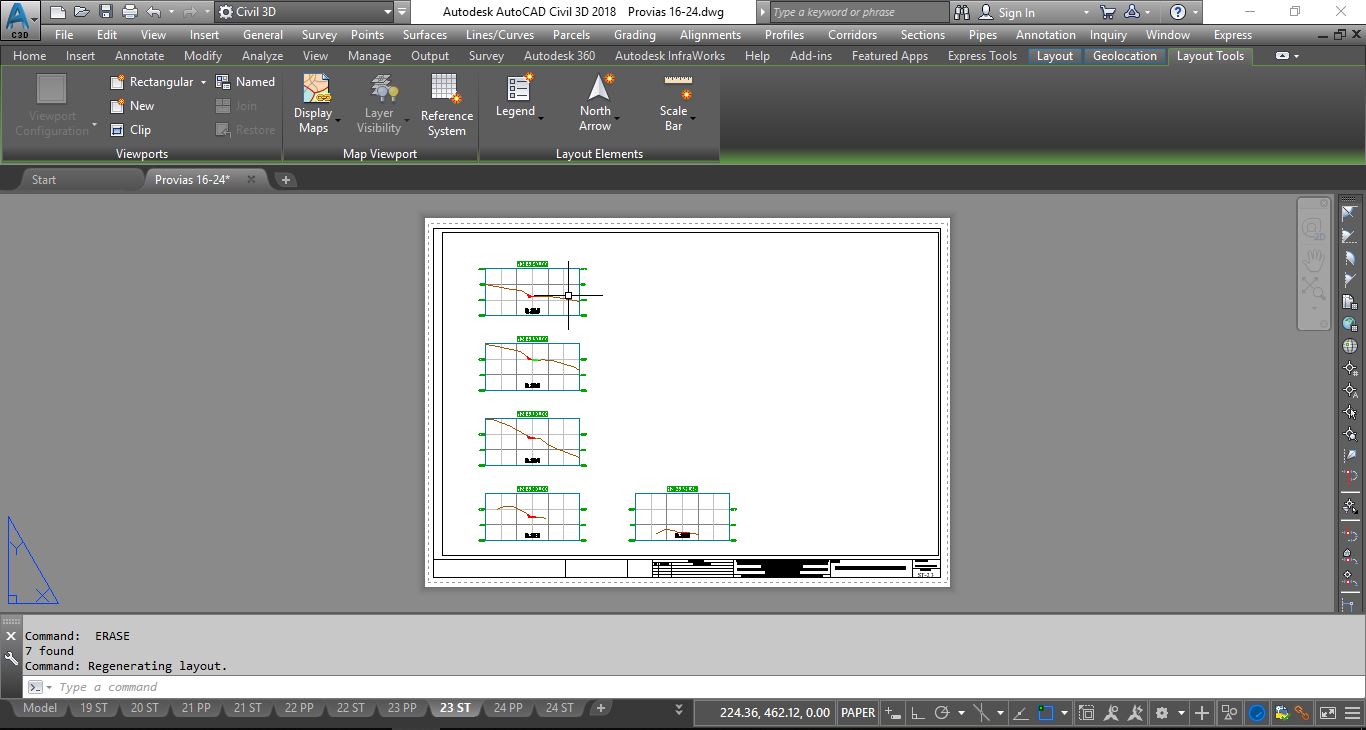Click the globe icon in right vertical toolbar
The width and height of the screenshot is (1366, 730).
pyautogui.click(x=1350, y=346)
